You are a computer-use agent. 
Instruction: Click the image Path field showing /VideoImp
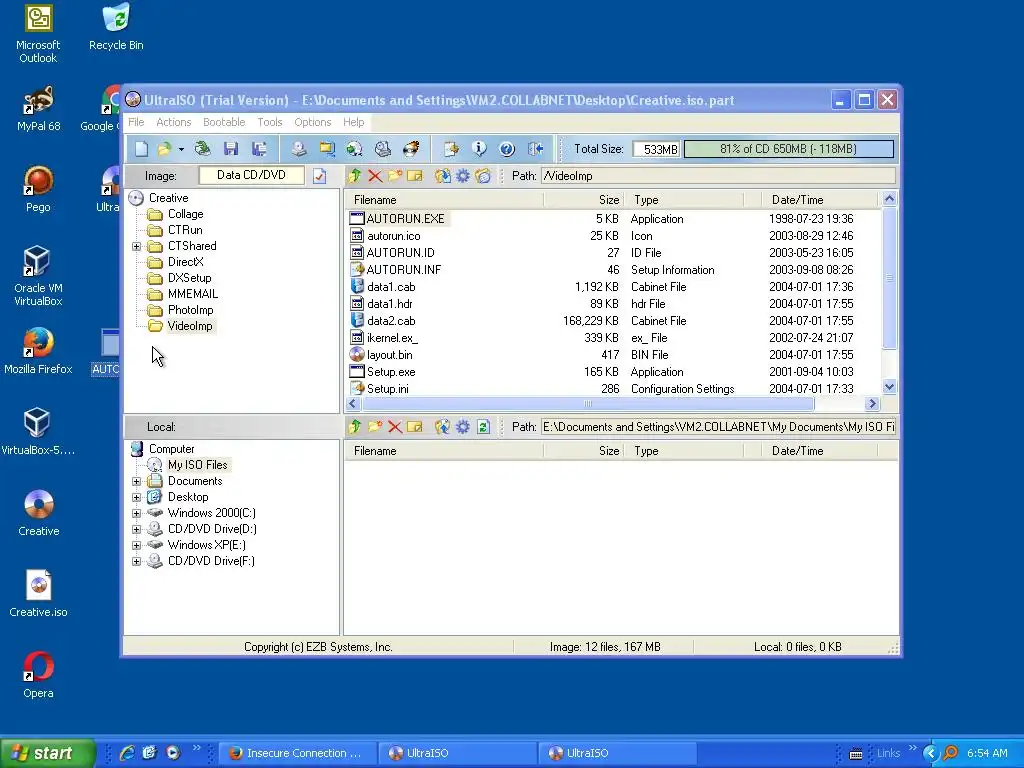(x=718, y=176)
